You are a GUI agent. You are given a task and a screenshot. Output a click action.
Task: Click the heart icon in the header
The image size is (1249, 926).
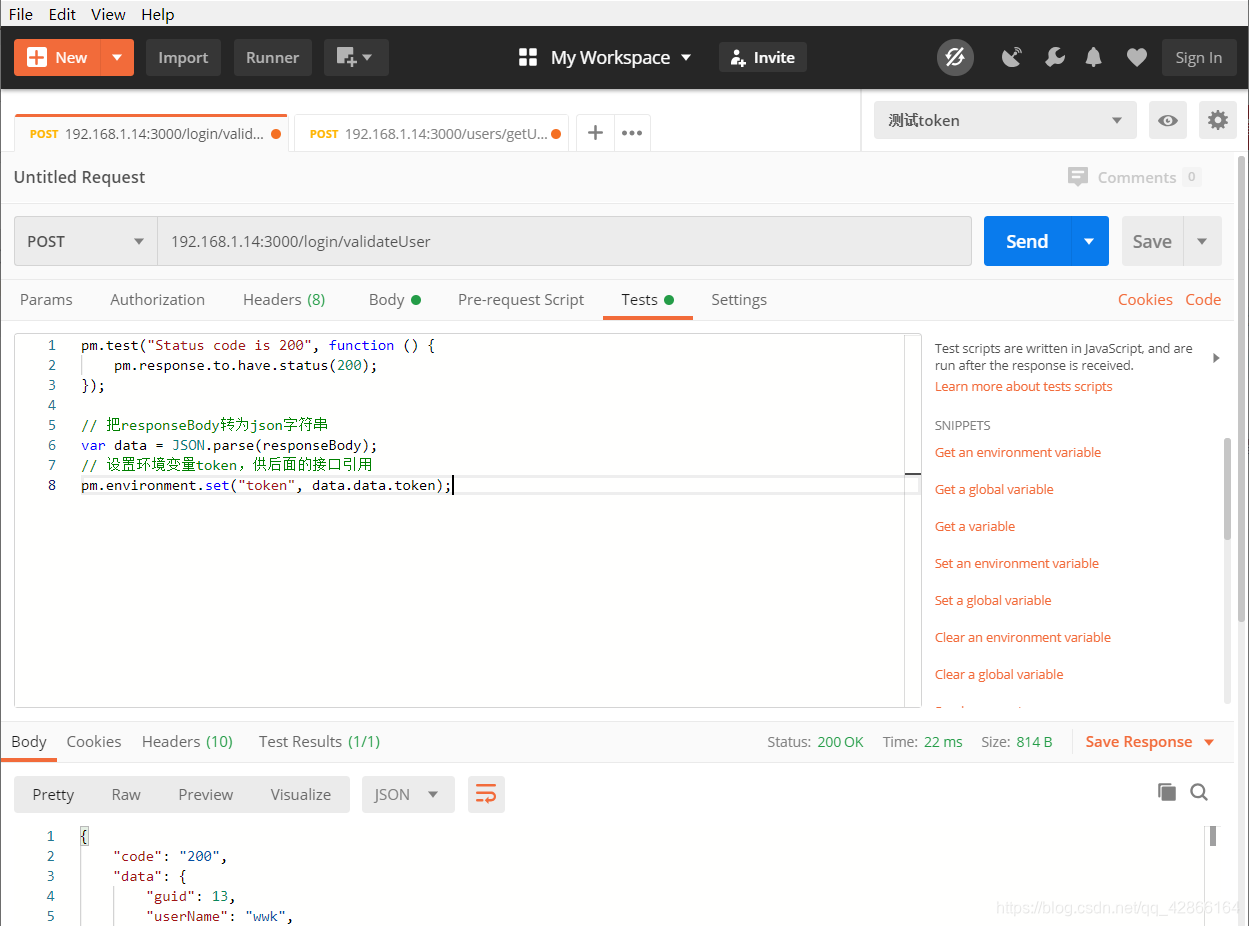[x=1136, y=57]
